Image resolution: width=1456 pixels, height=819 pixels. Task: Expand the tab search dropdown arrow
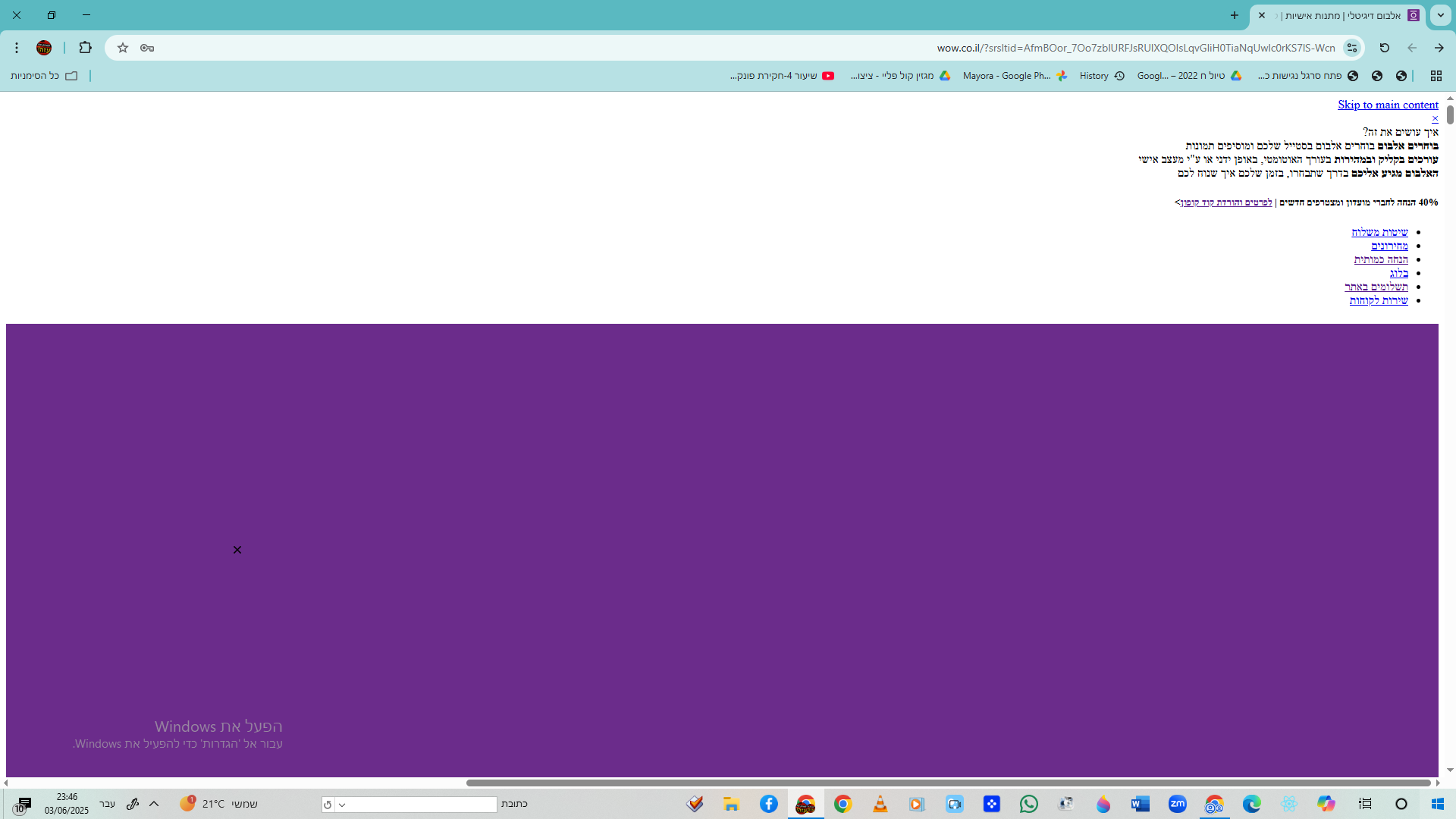(x=1440, y=15)
